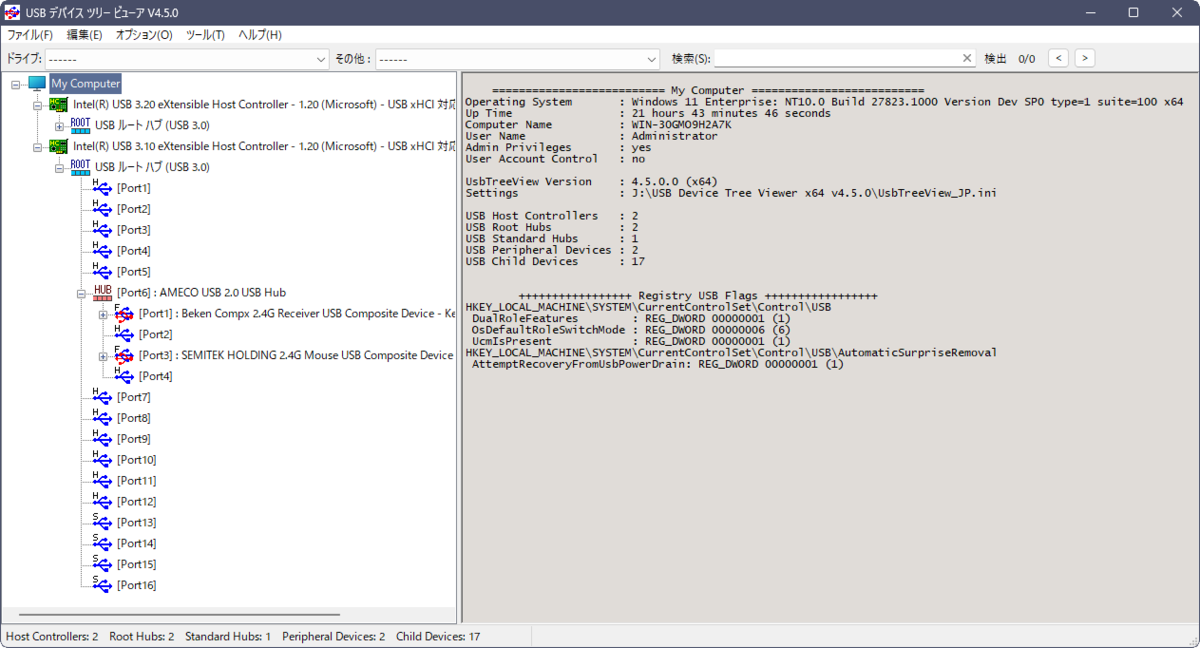Select the [Port14] tree row

[136, 543]
